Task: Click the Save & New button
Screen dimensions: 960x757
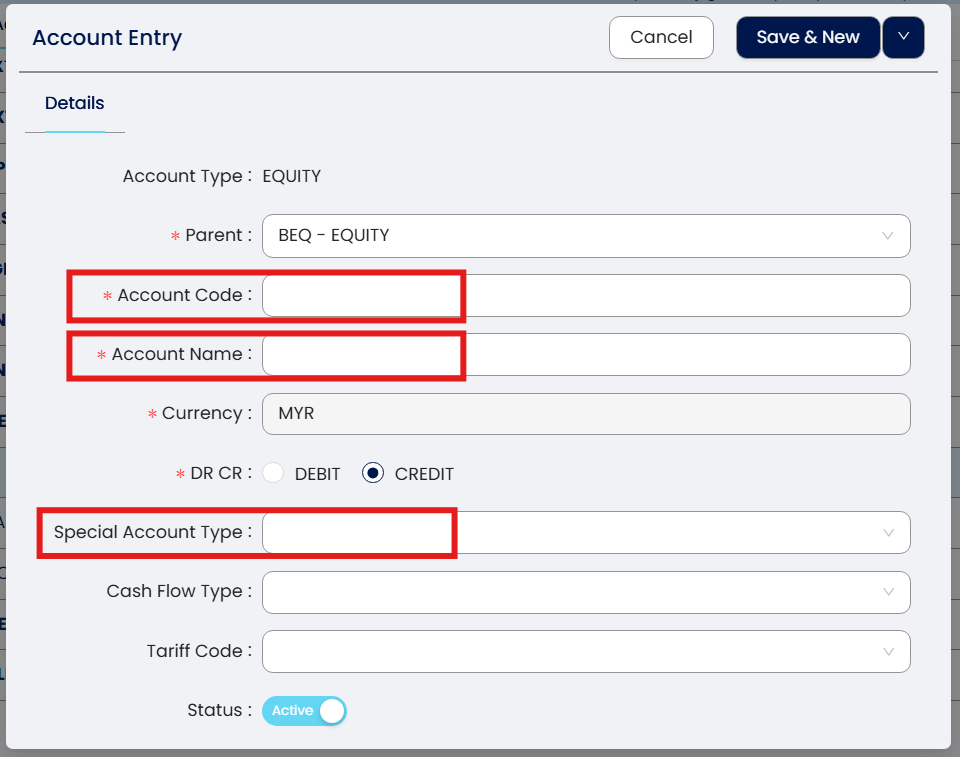Action: [x=808, y=38]
